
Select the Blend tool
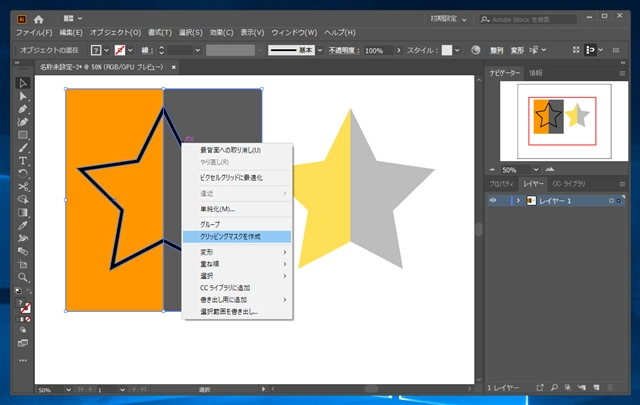[x=23, y=251]
